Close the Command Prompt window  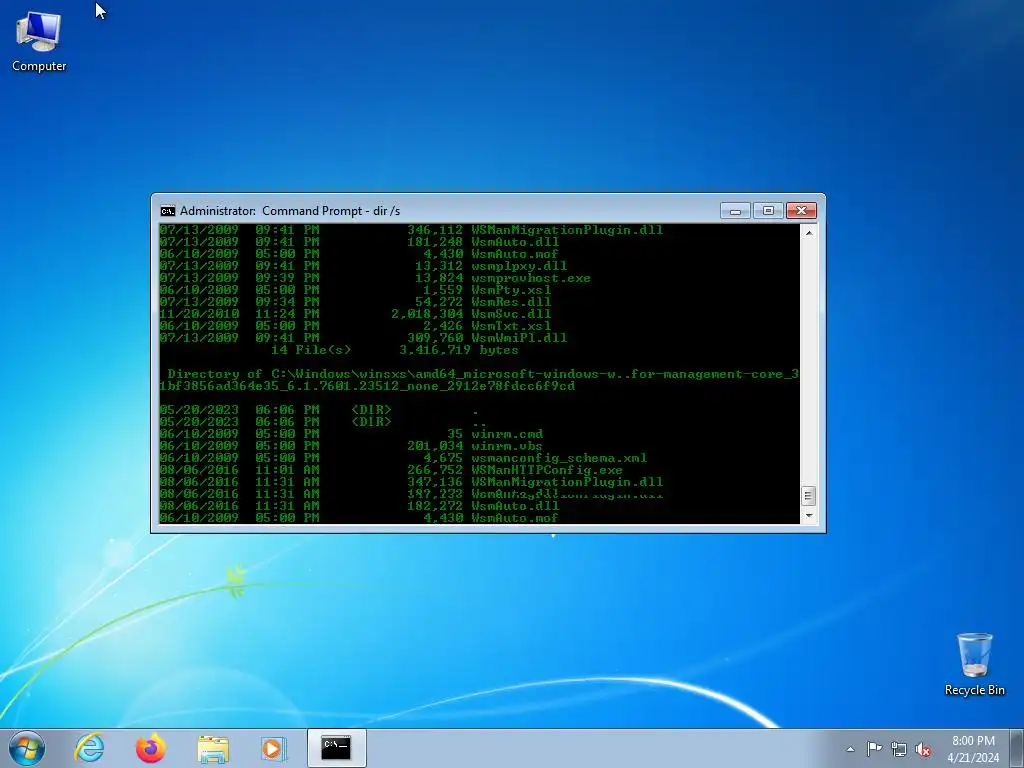801,210
